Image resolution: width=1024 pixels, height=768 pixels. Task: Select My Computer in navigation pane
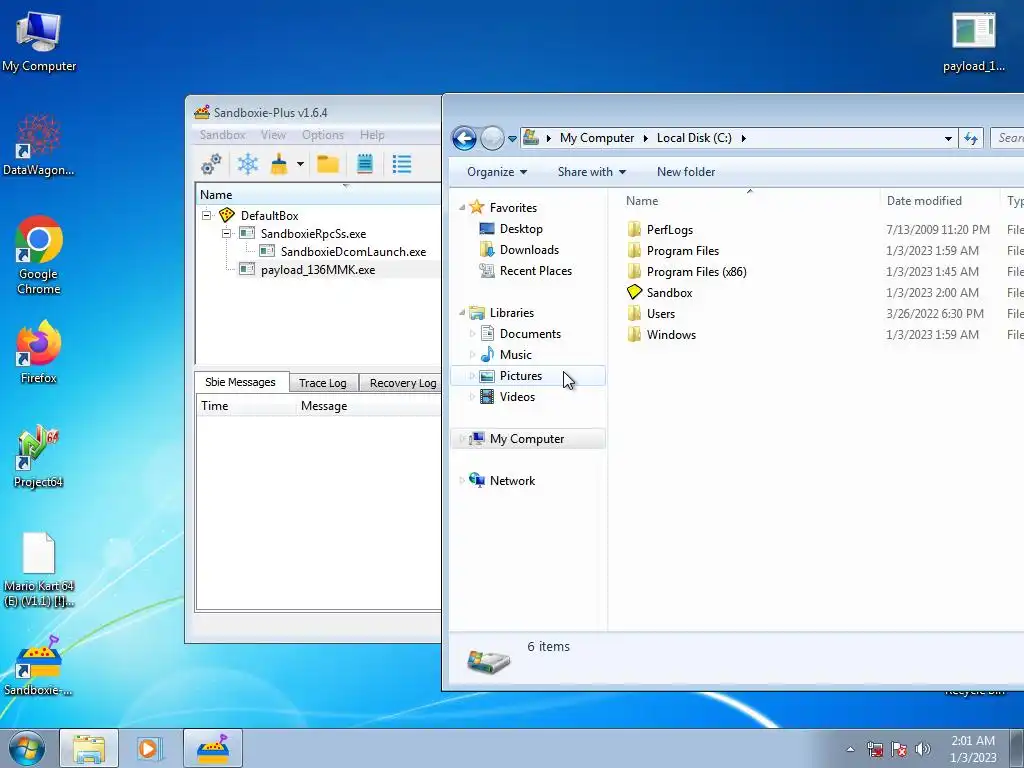pyautogui.click(x=526, y=439)
